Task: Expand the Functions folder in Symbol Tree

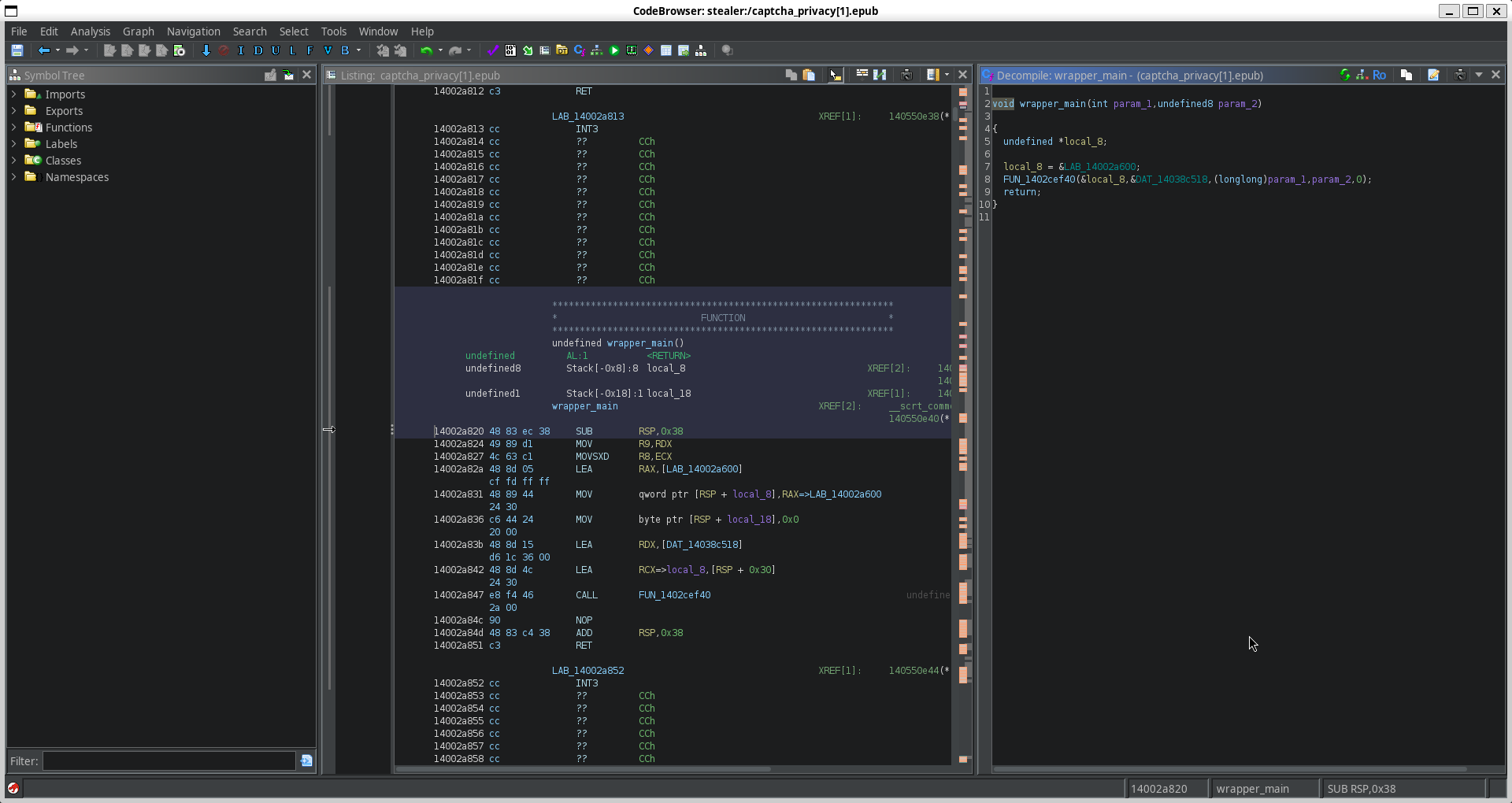Action: (x=13, y=128)
